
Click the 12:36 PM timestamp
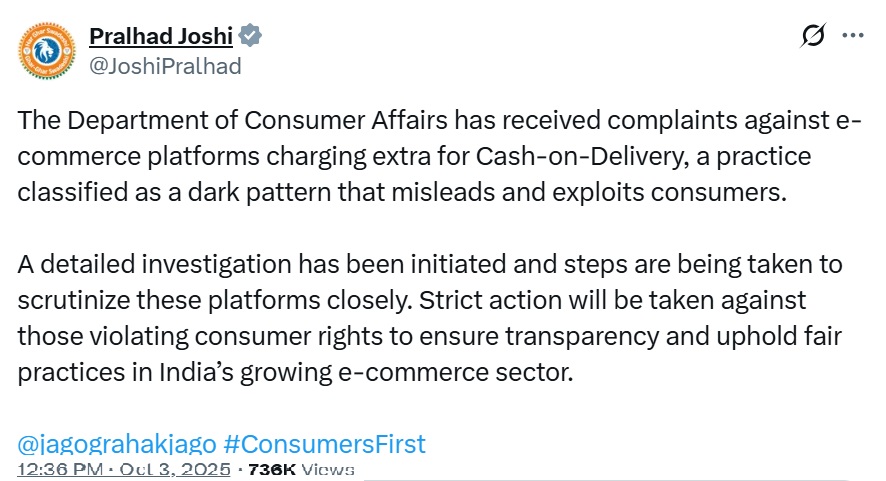(x=56, y=468)
